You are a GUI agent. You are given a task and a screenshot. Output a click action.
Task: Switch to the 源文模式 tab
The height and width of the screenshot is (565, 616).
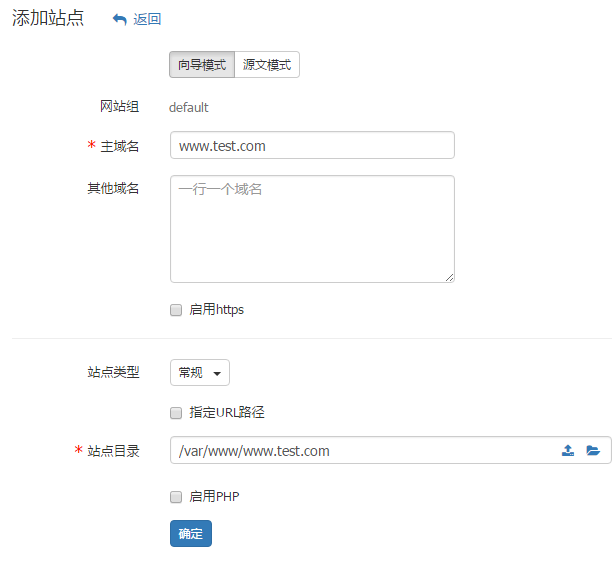pos(267,65)
